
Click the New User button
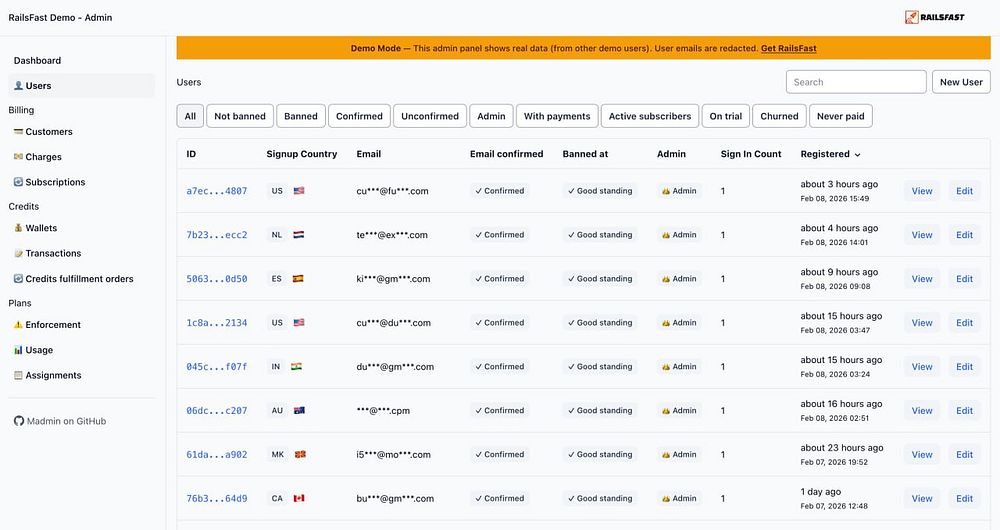click(x=961, y=82)
